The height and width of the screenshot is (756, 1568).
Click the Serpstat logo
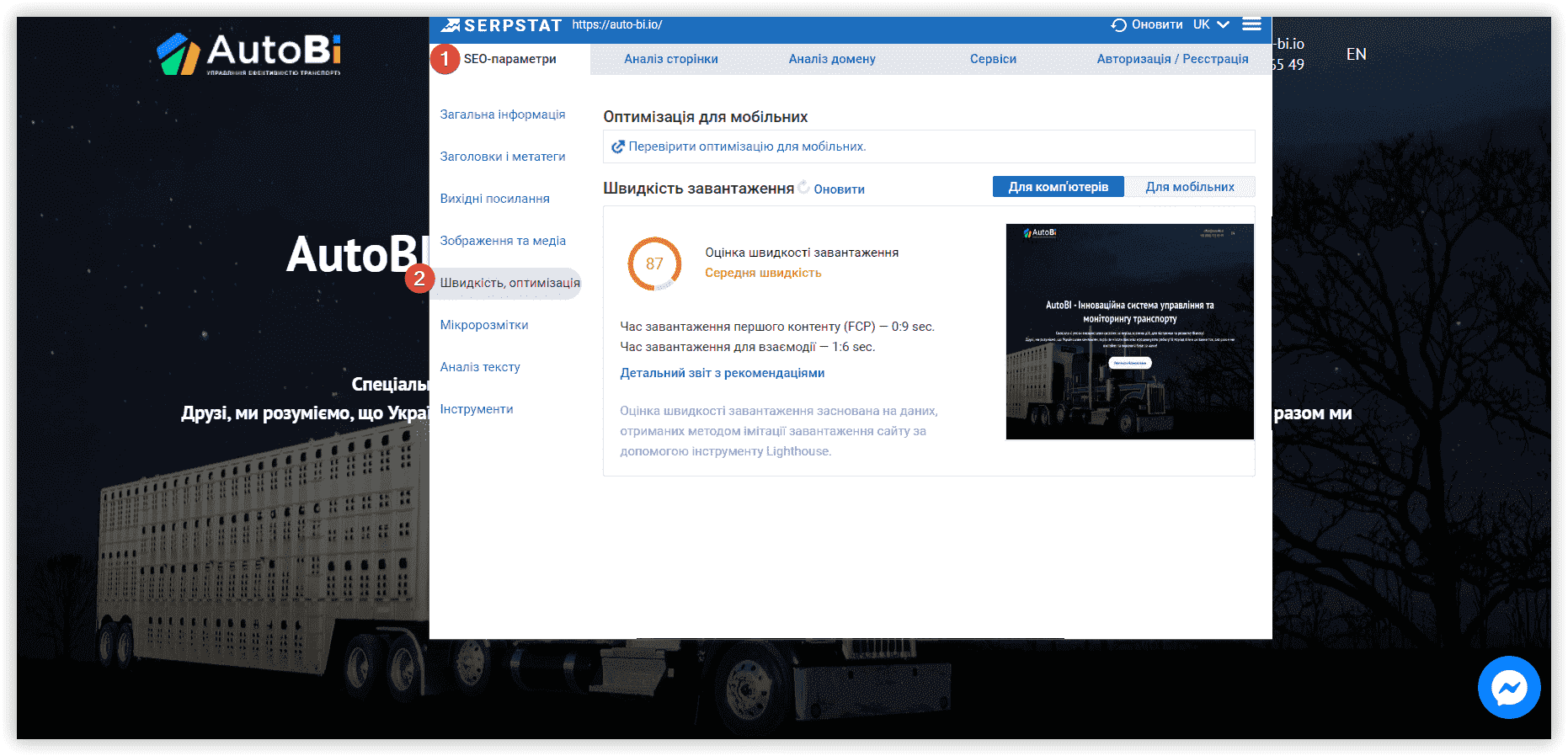click(x=501, y=25)
